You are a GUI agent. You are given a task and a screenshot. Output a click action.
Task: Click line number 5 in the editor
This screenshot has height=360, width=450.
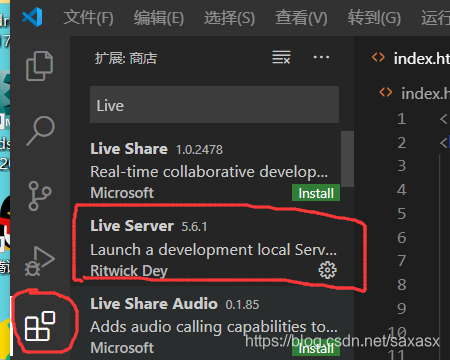pos(402,213)
